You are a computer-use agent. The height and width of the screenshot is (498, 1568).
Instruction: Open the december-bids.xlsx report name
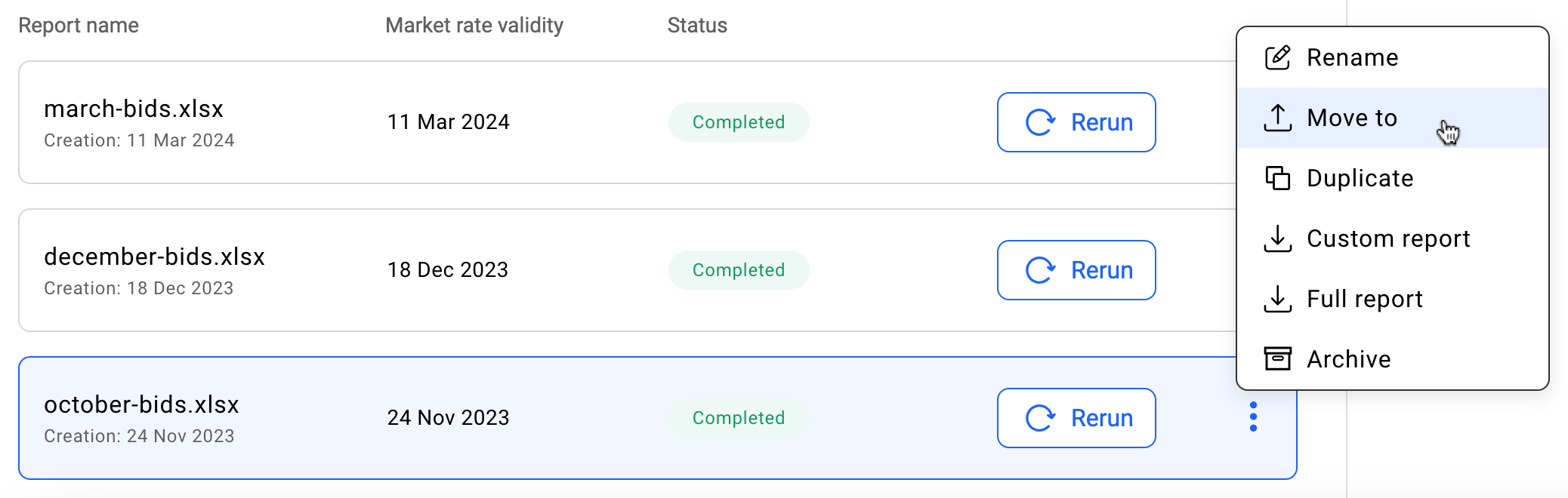click(154, 257)
